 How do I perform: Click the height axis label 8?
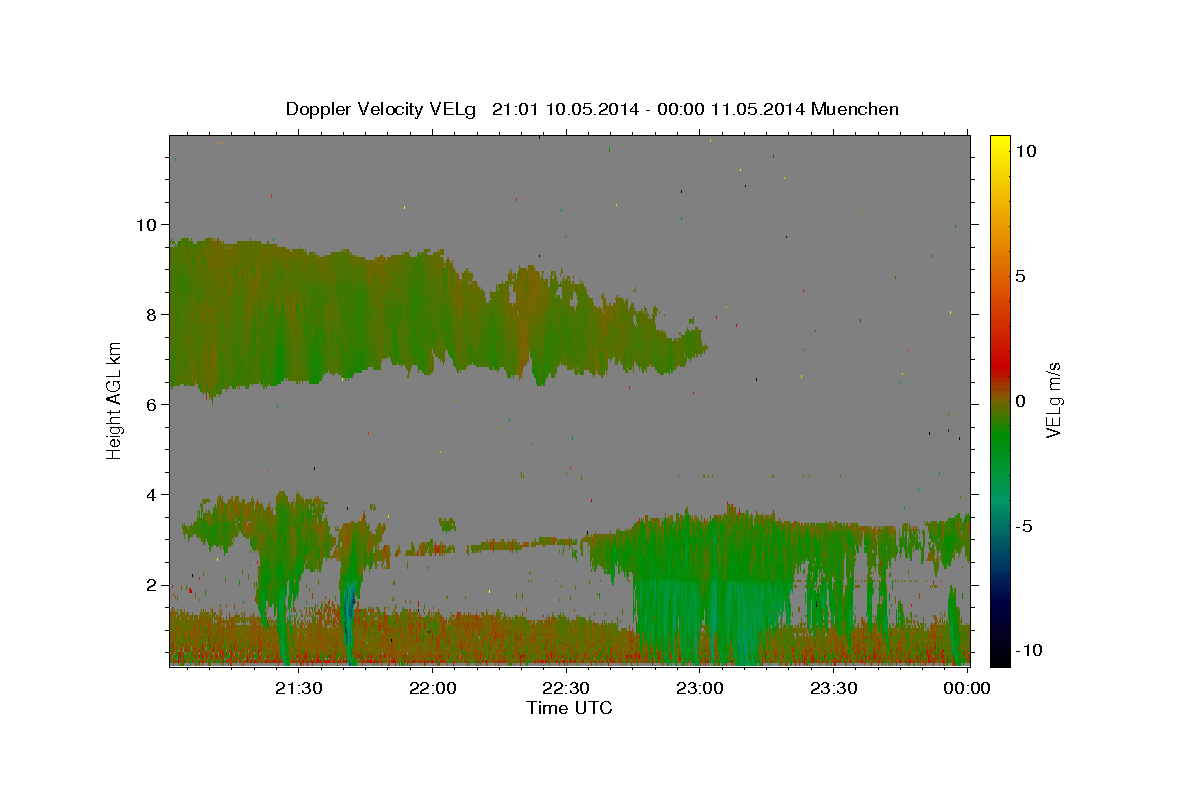tap(153, 314)
